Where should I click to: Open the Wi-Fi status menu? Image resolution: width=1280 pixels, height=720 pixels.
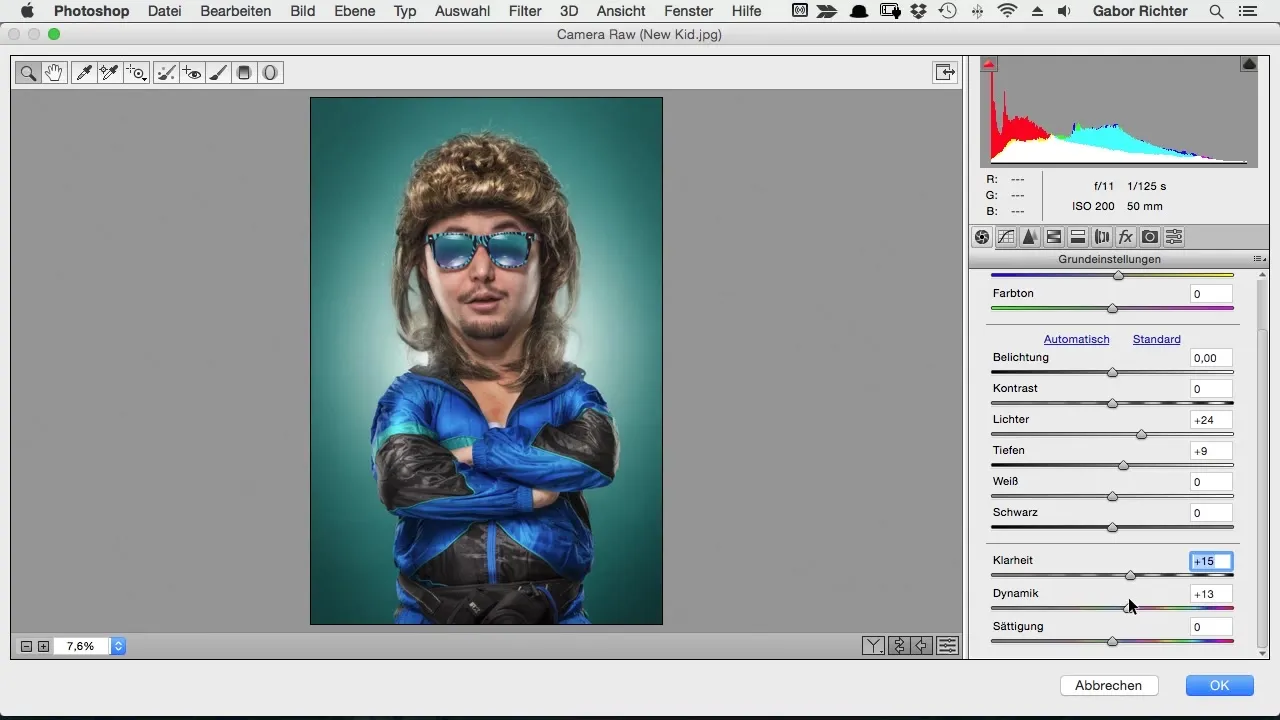pyautogui.click(x=1007, y=11)
